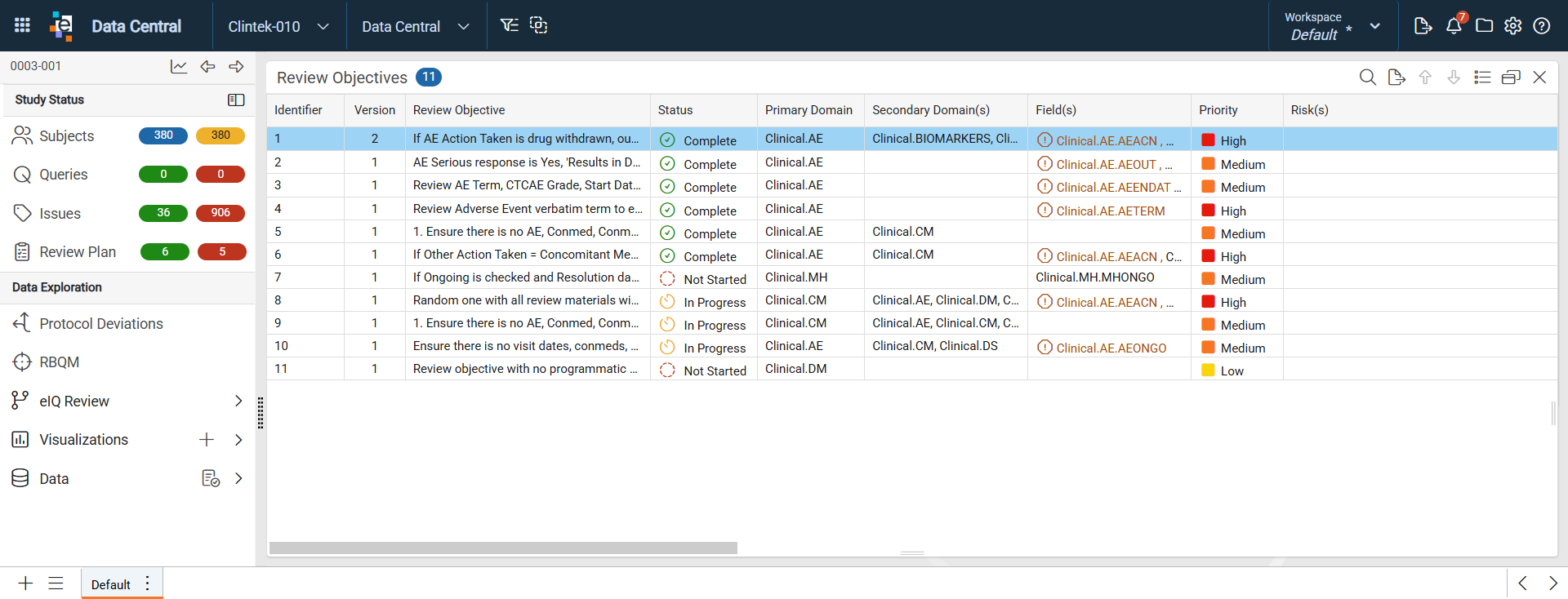Go to next tab with bottom right chevron

1552,583
